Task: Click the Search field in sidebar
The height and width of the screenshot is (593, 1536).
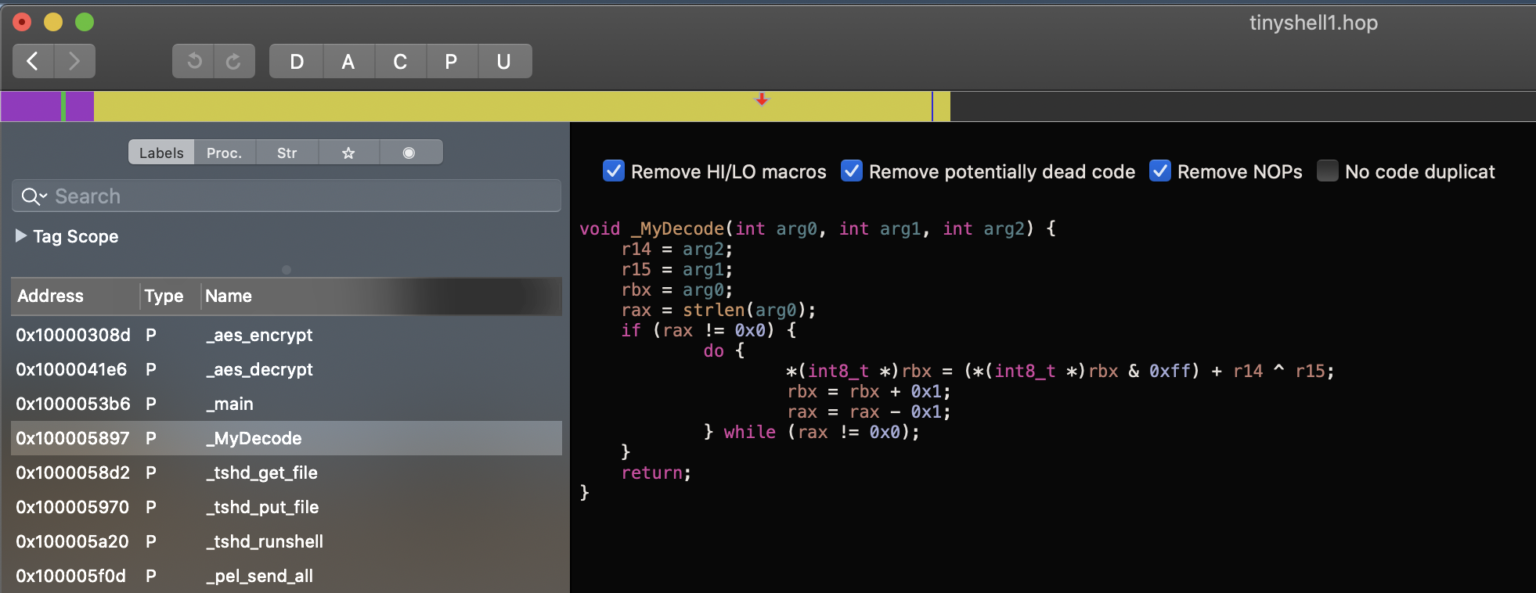Action: pyautogui.click(x=286, y=196)
